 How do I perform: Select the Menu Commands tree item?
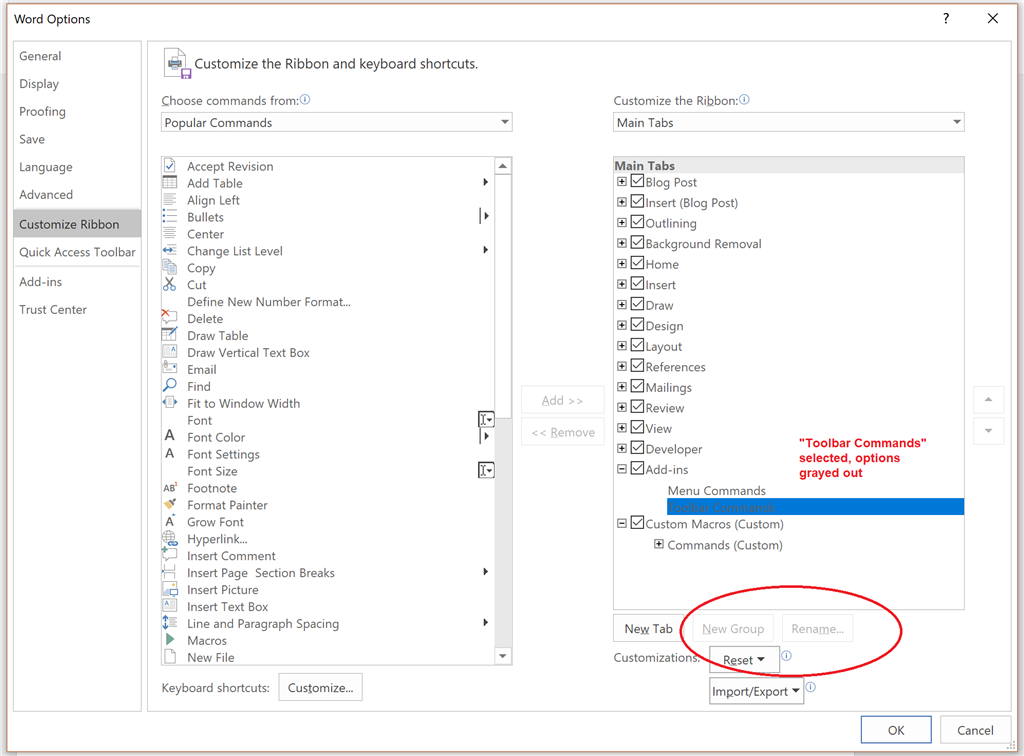(716, 490)
